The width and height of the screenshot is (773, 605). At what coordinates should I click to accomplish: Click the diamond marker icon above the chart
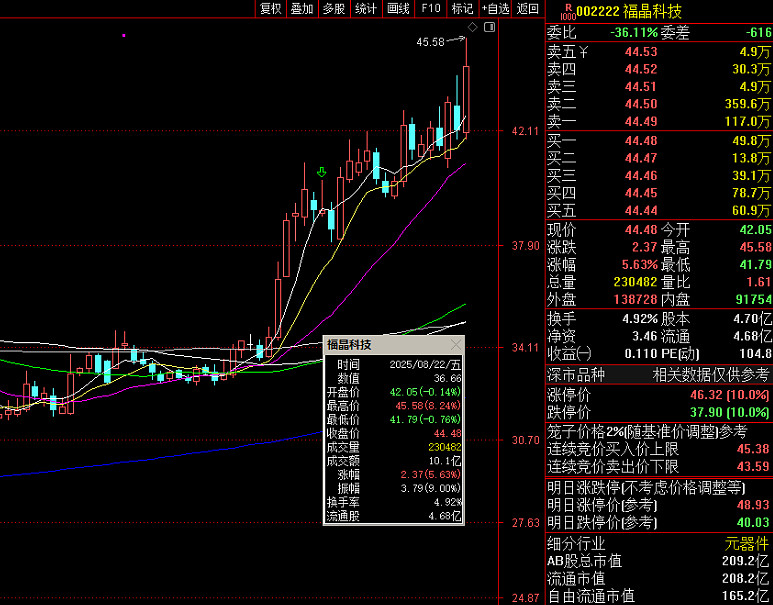pyautogui.click(x=473, y=26)
